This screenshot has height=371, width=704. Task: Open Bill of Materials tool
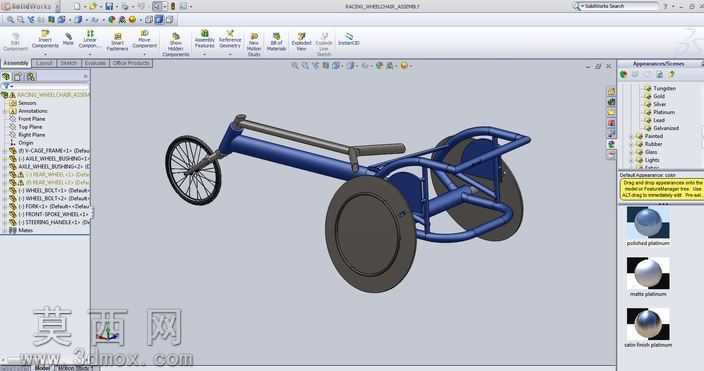(x=276, y=42)
